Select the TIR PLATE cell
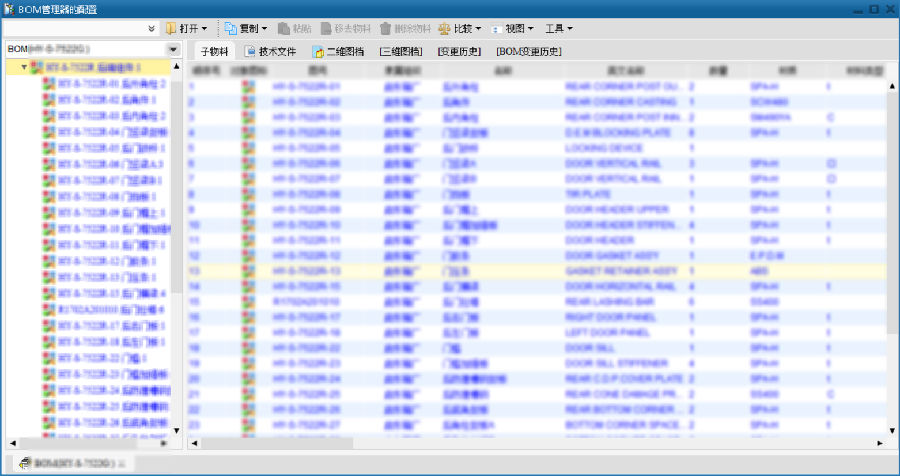 point(588,194)
